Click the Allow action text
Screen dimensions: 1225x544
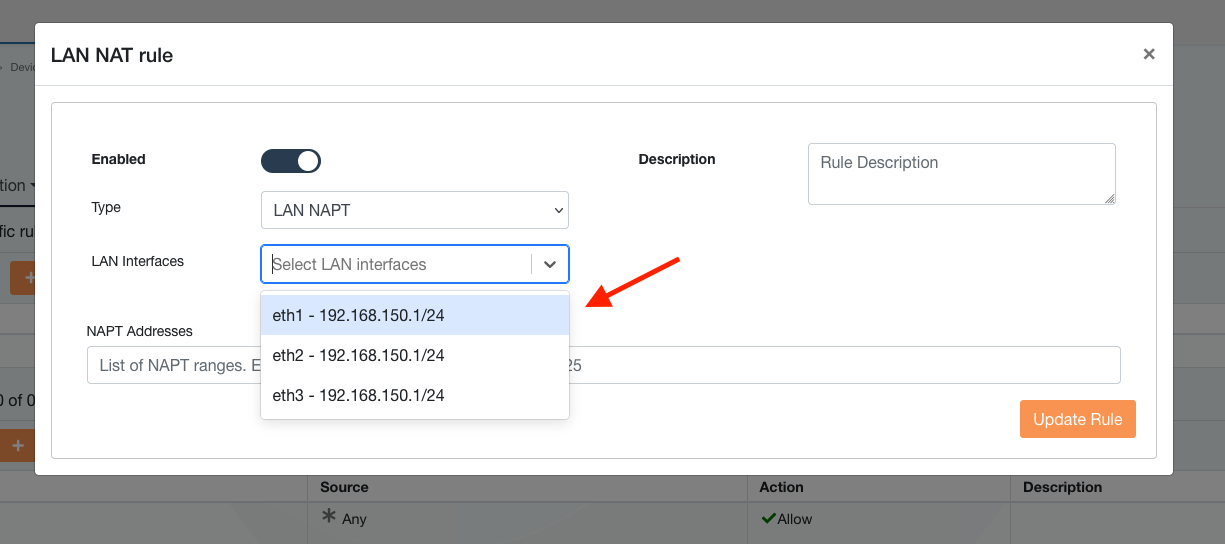795,519
